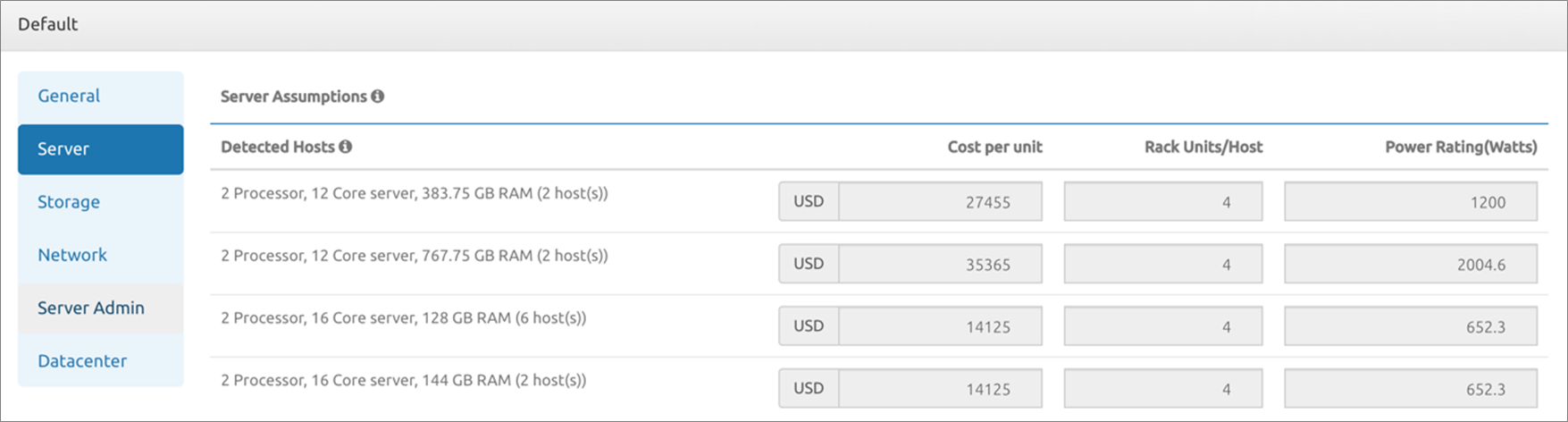Viewport: 1568px width, 422px height.
Task: Click USD currency label for 128 GB server
Action: [x=809, y=326]
